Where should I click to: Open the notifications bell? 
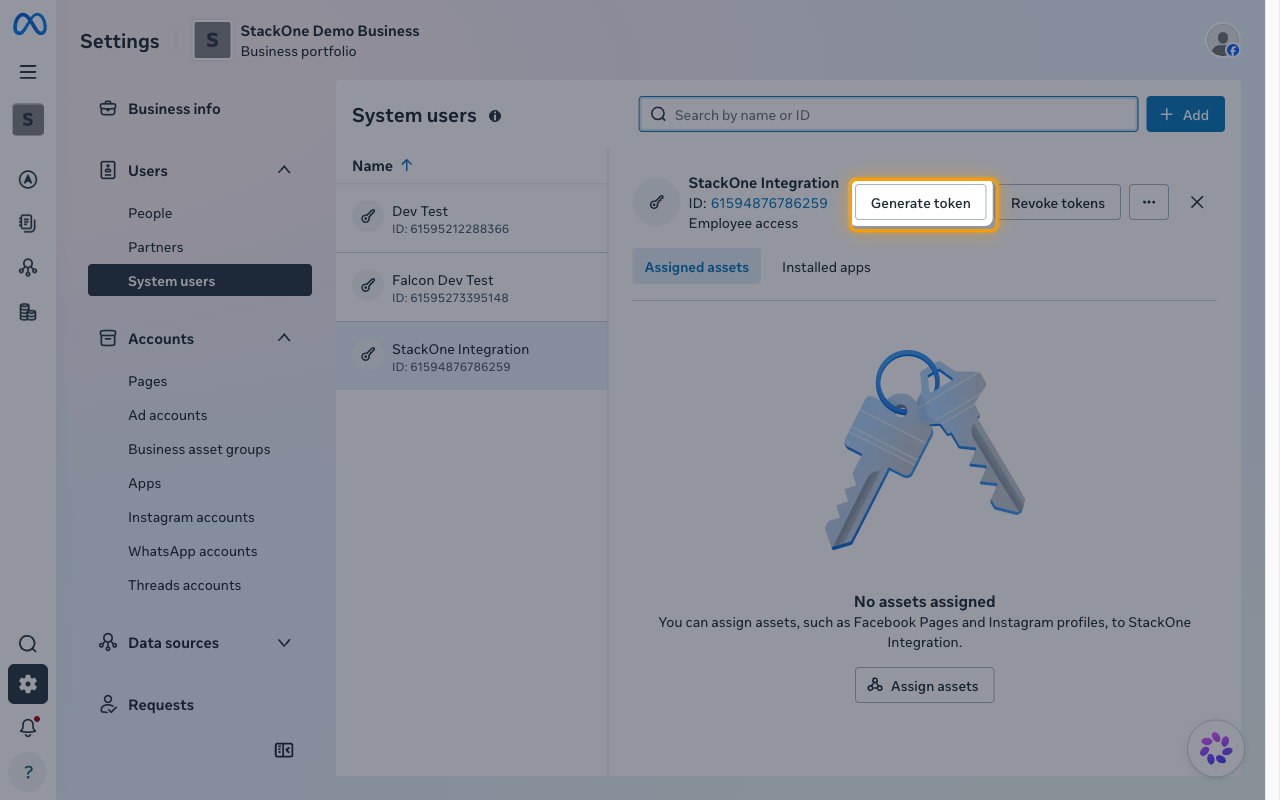(x=28, y=728)
